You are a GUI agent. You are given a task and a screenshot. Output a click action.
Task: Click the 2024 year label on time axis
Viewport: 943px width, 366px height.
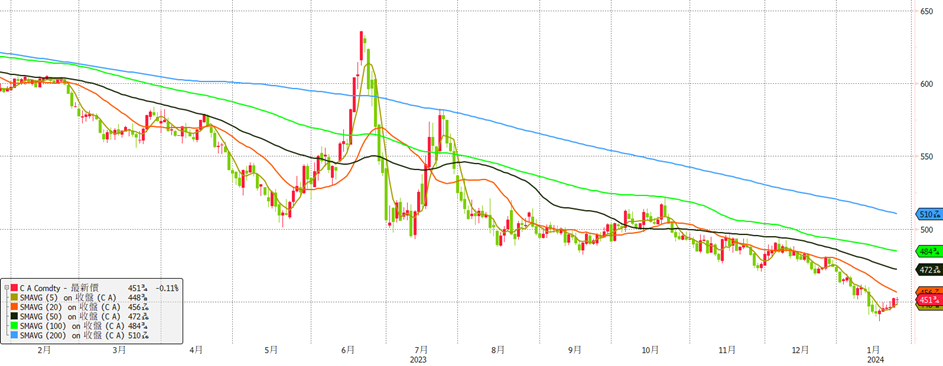(x=875, y=358)
